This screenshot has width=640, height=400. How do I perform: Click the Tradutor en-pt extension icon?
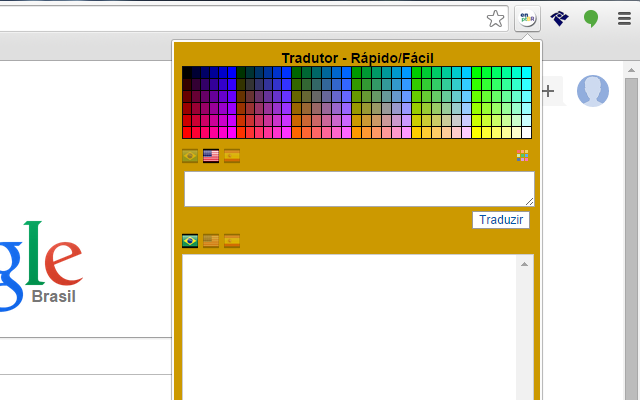[x=527, y=19]
